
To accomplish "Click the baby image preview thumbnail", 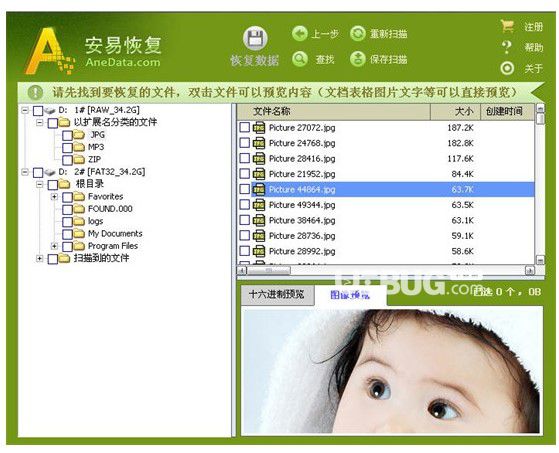I will coord(392,371).
